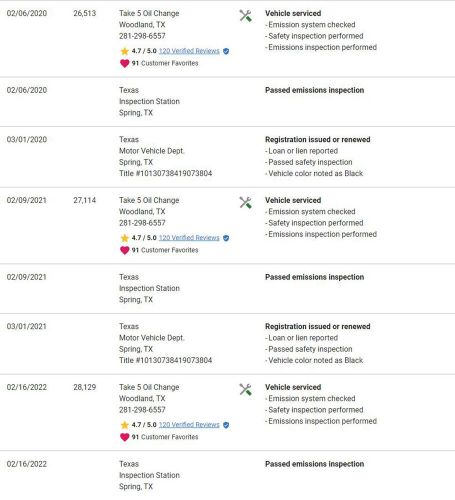
Task: Click the pink heart favorites icon in 02/09/2021 entry
Action: coord(124,250)
